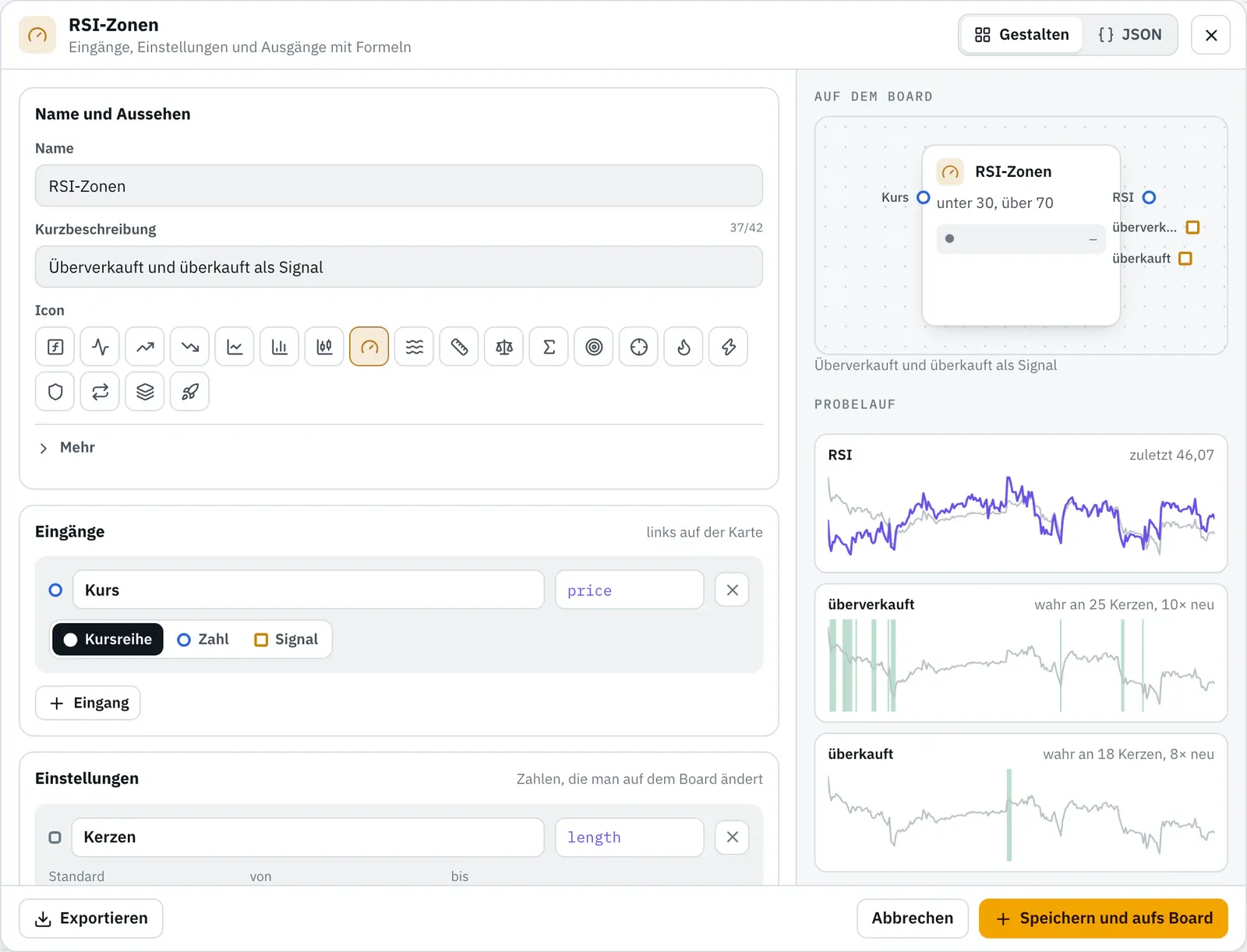Screen dimensions: 1247x952
Task: Select the bar chart icon
Action: point(279,347)
